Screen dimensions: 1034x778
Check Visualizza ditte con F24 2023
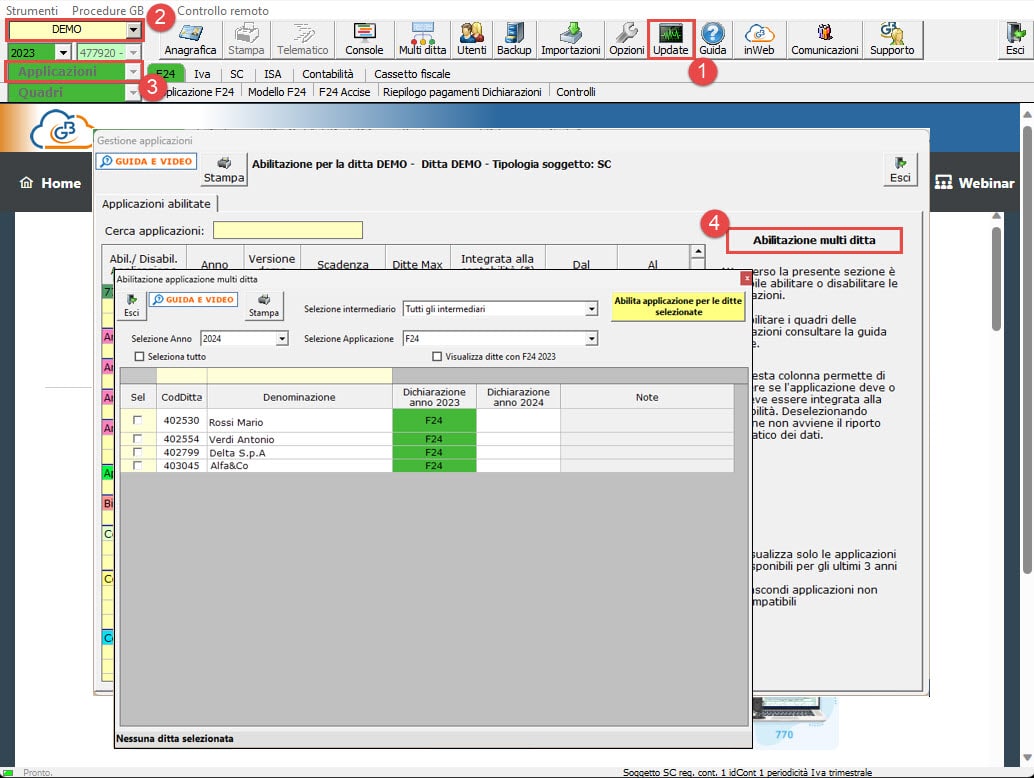(437, 357)
